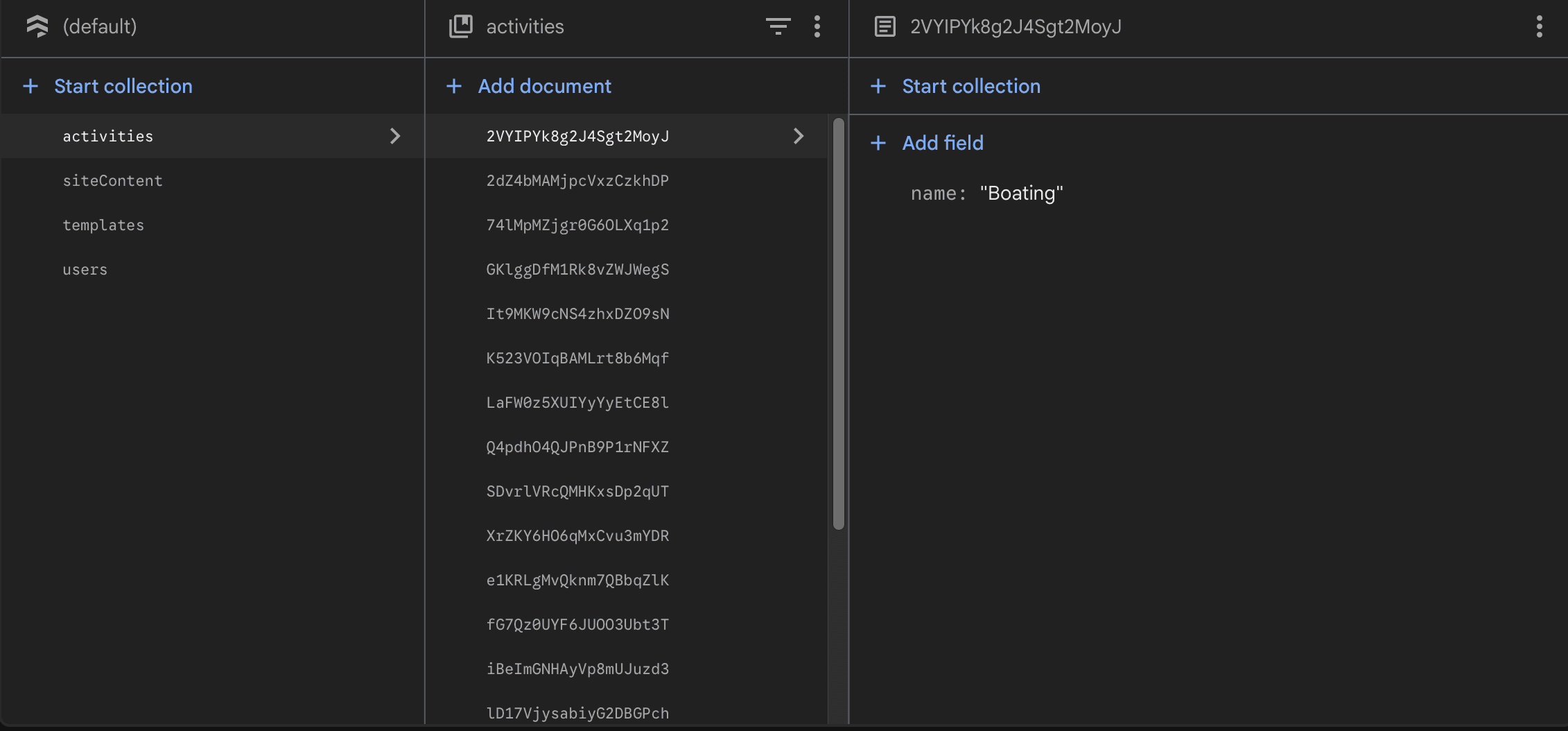Open the filter documents icon
Viewport: 1568px width, 731px height.
click(x=778, y=26)
